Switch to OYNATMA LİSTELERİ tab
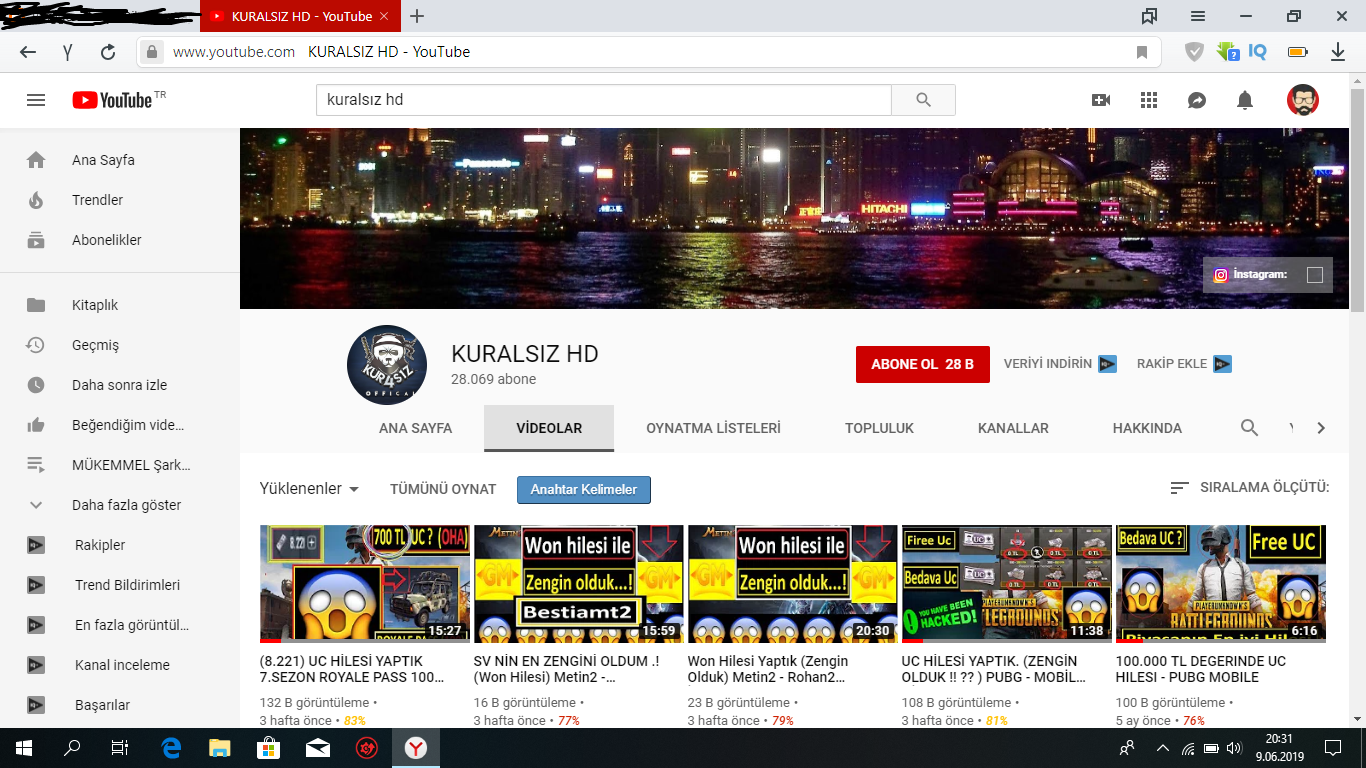The height and width of the screenshot is (768, 1366). pyautogui.click(x=713, y=428)
